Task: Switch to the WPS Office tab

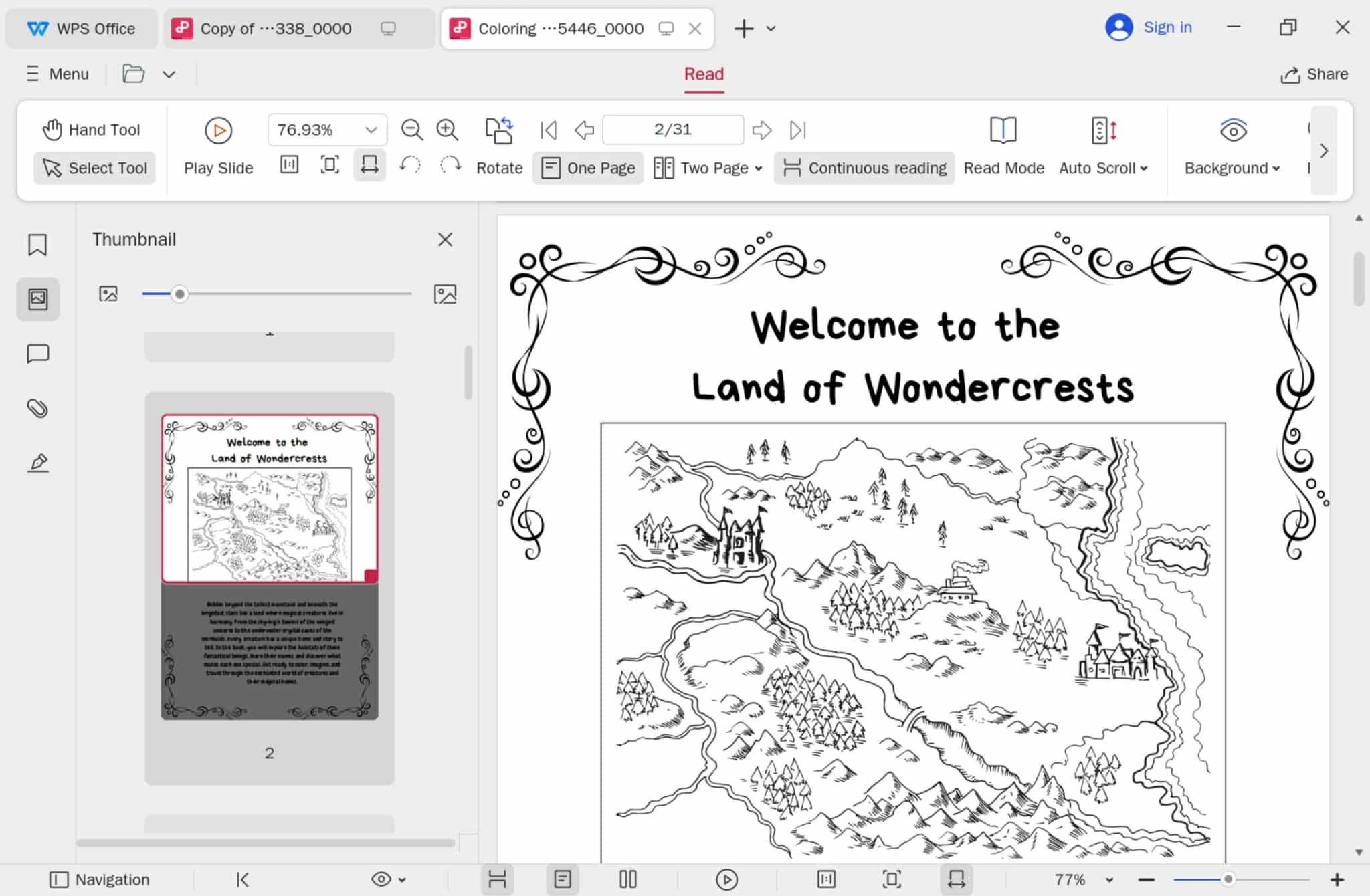Action: pos(81,29)
